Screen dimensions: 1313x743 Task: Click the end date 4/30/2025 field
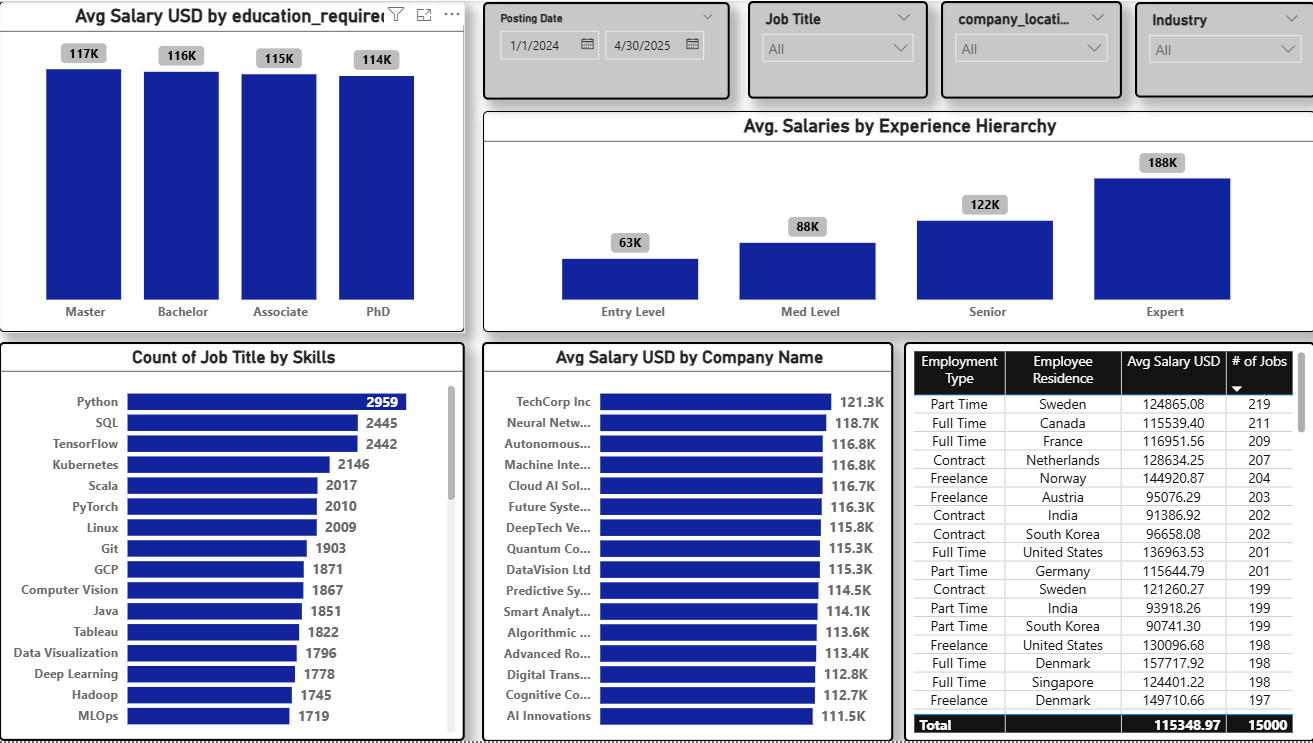[x=654, y=44]
